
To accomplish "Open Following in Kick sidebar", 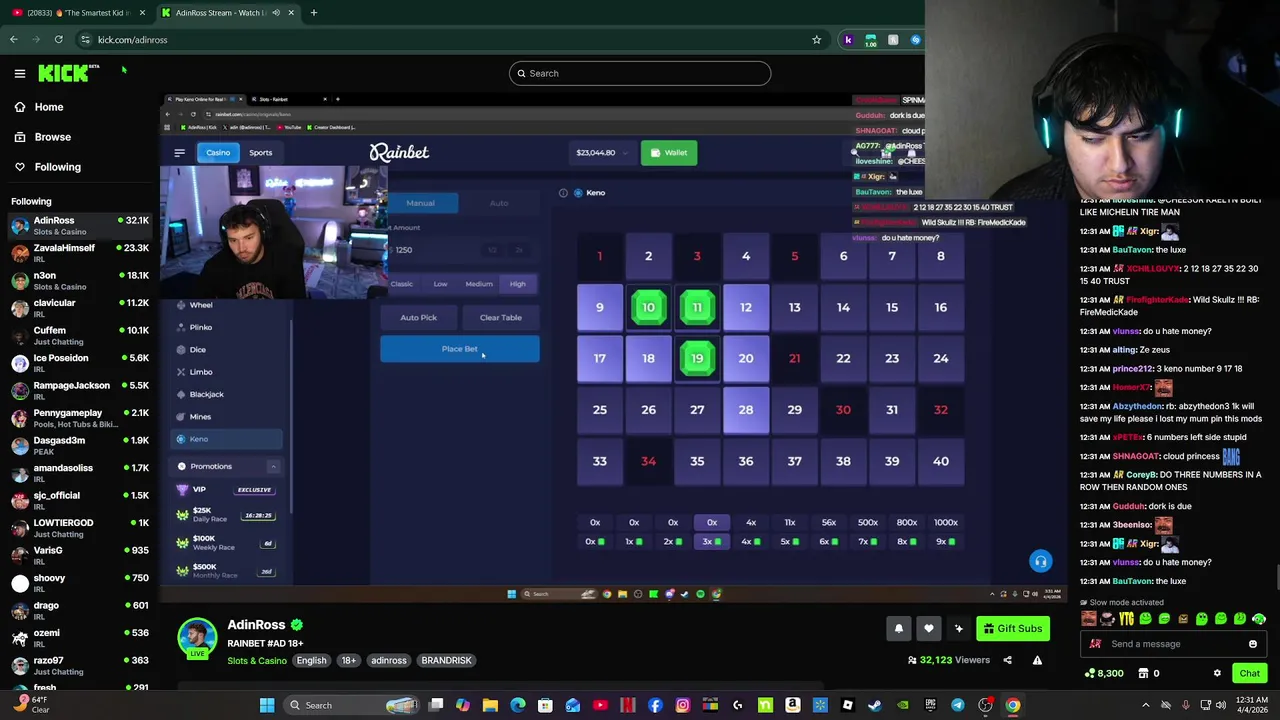I will click(x=48, y=167).
